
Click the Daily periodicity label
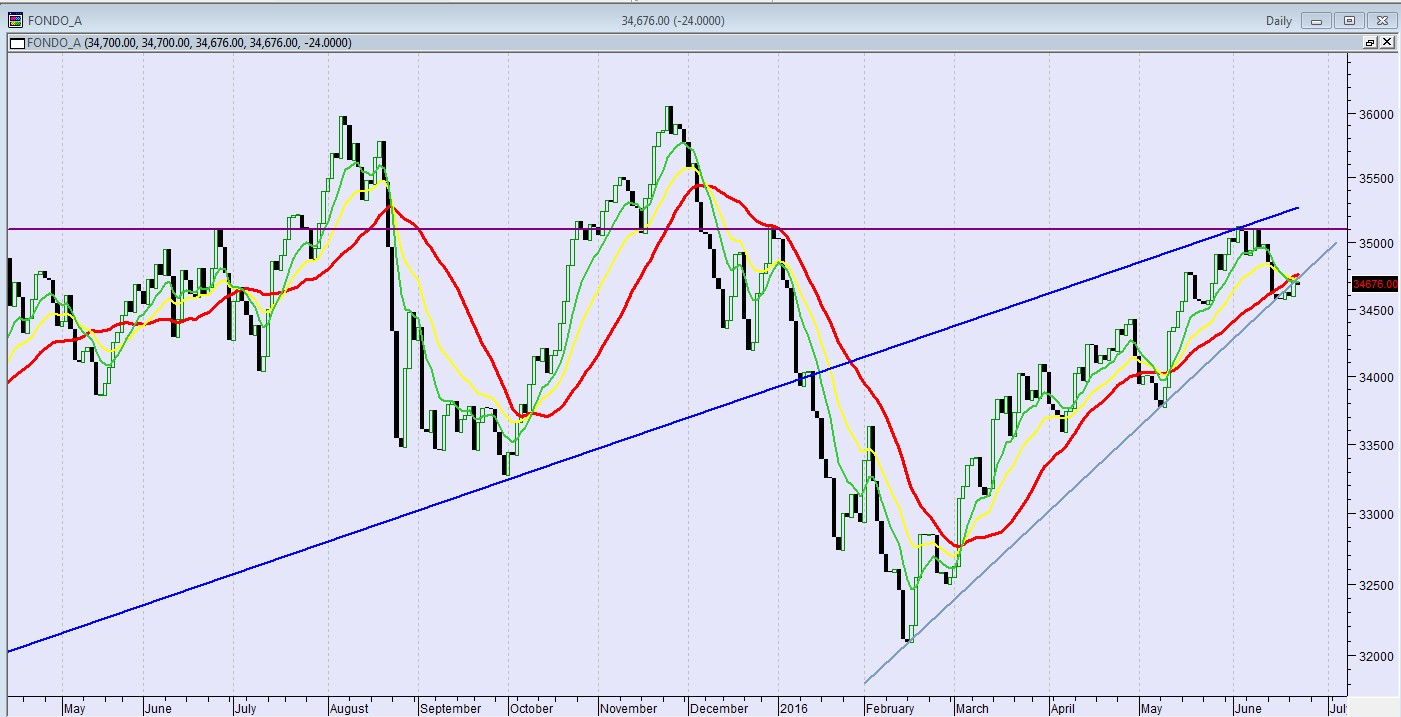click(1278, 20)
